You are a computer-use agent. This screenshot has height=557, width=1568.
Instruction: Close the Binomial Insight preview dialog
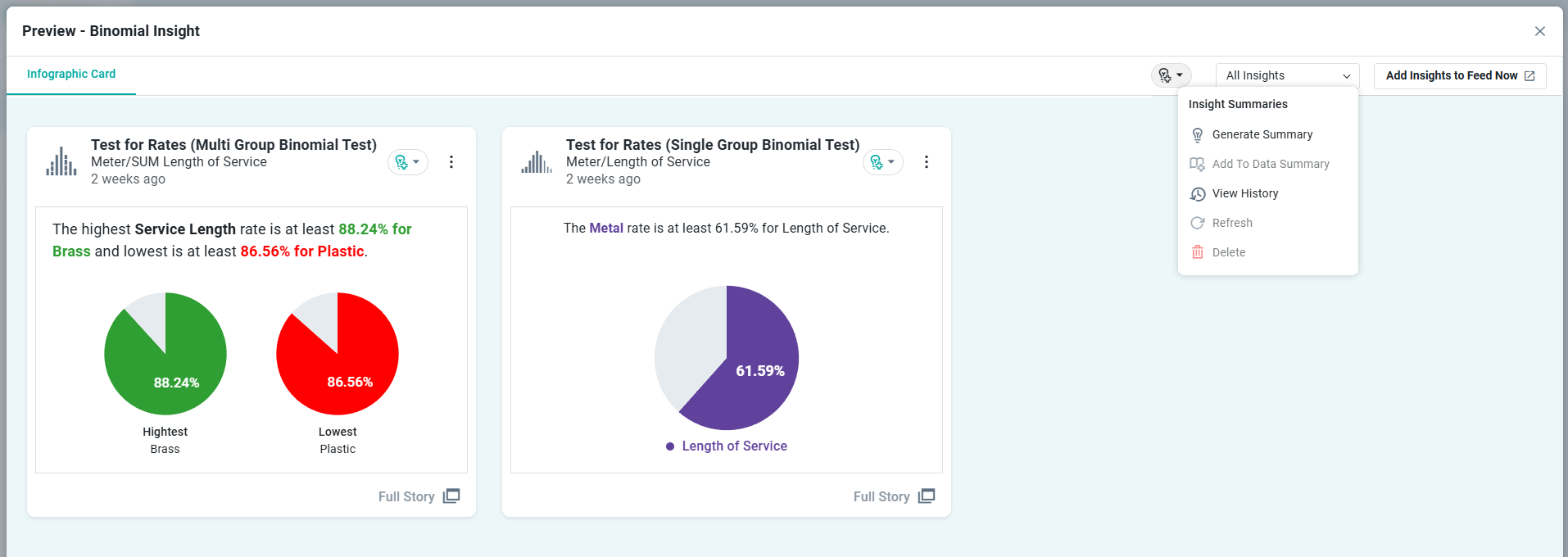(x=1540, y=31)
